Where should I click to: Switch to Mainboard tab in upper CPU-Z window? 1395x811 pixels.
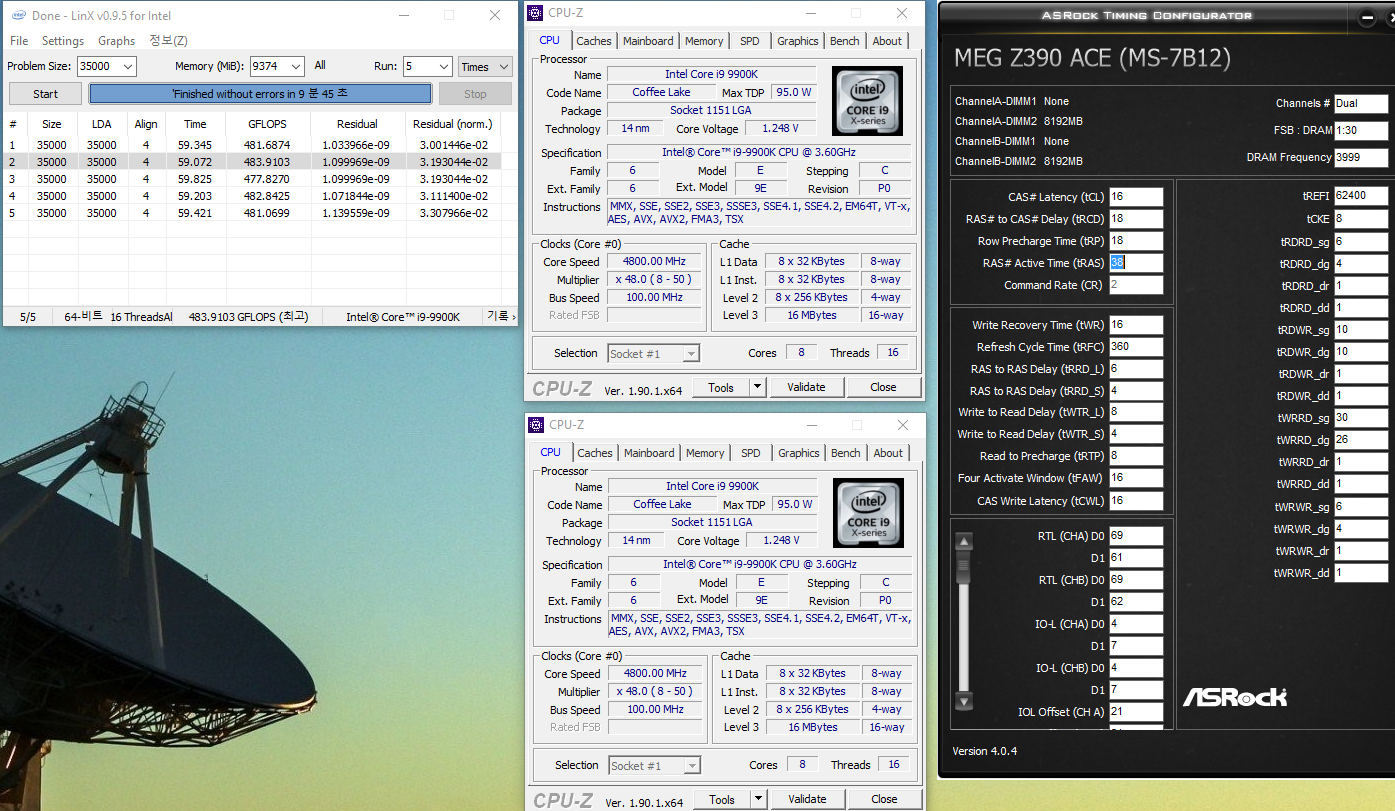648,41
